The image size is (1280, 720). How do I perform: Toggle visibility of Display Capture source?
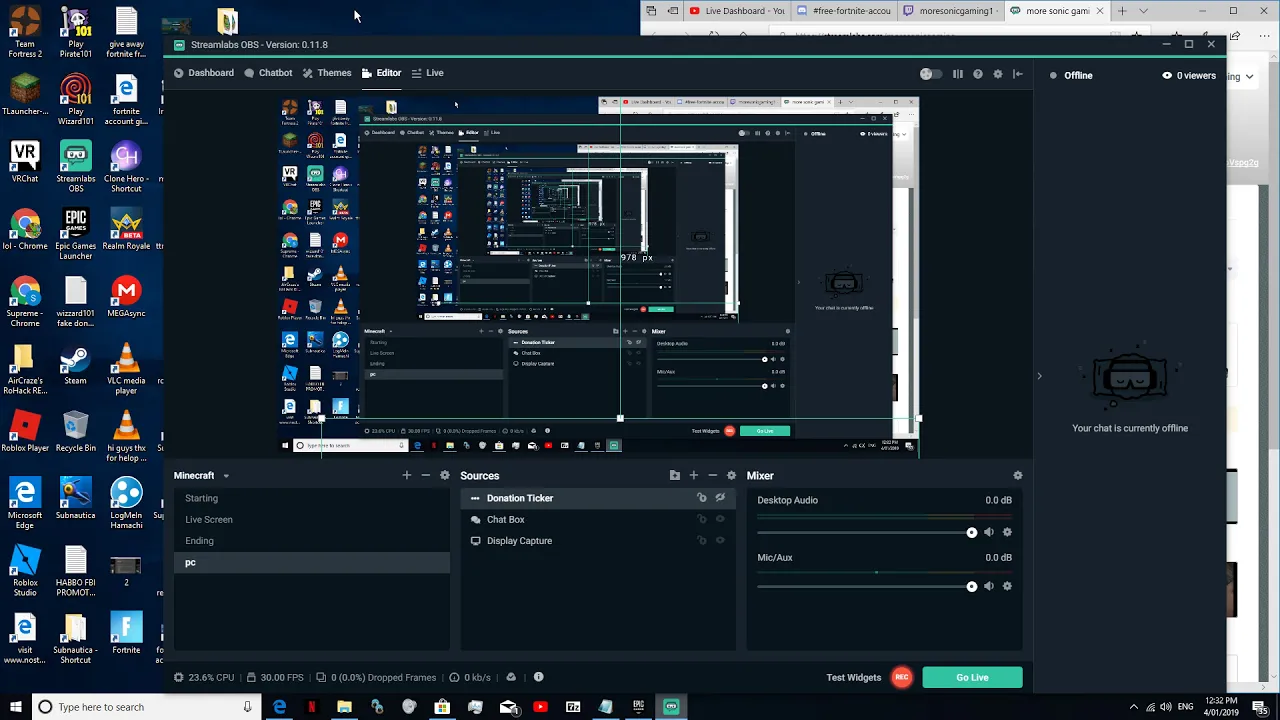pyautogui.click(x=720, y=541)
